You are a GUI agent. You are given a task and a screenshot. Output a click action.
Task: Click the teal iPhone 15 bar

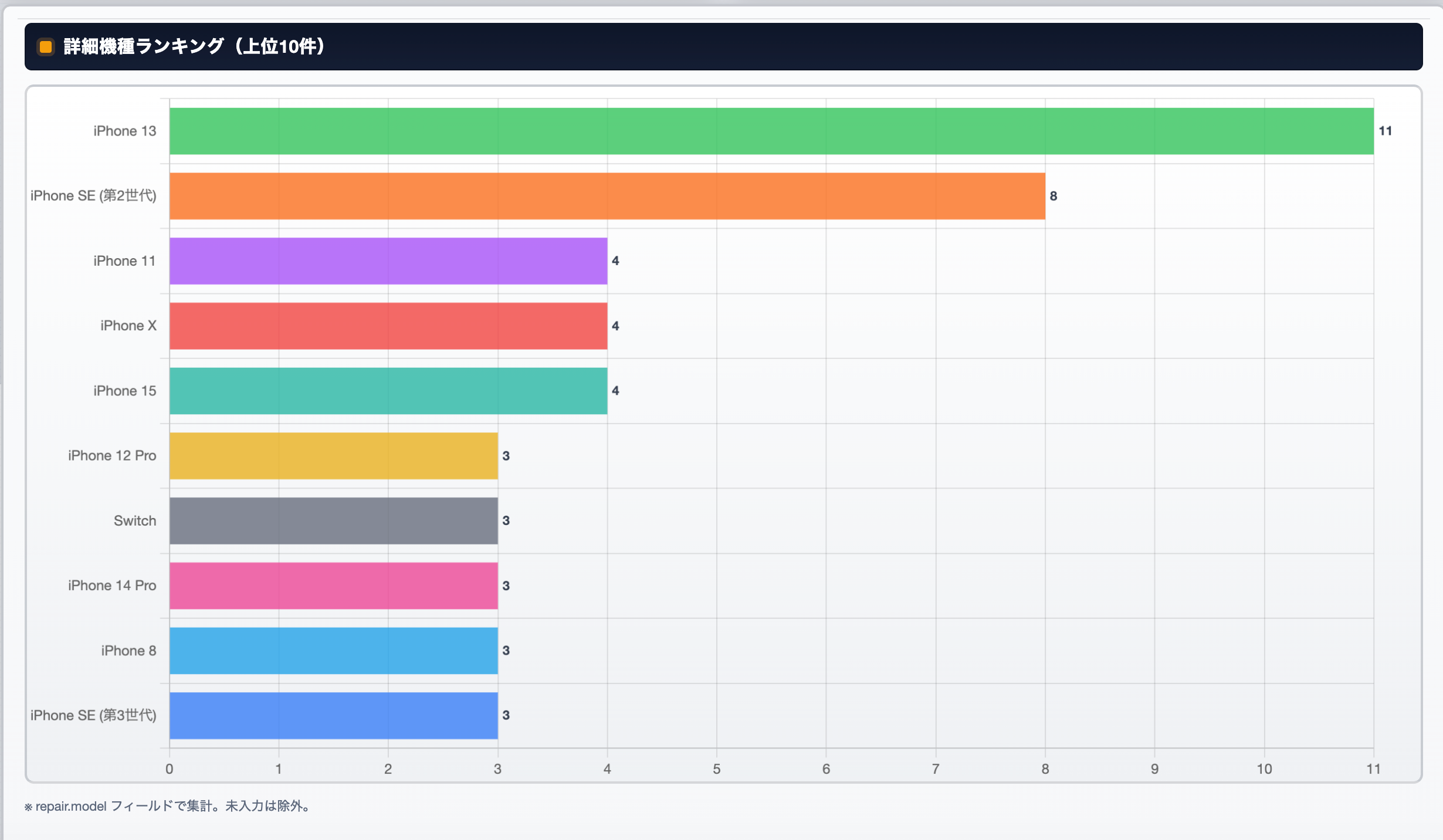point(388,391)
